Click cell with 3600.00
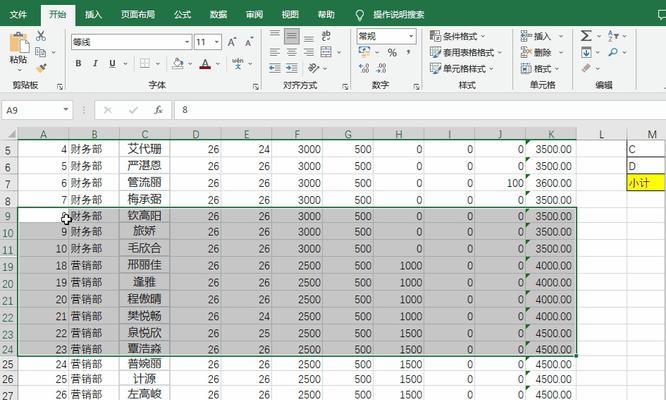Image resolution: width=666 pixels, height=400 pixels. pos(553,183)
